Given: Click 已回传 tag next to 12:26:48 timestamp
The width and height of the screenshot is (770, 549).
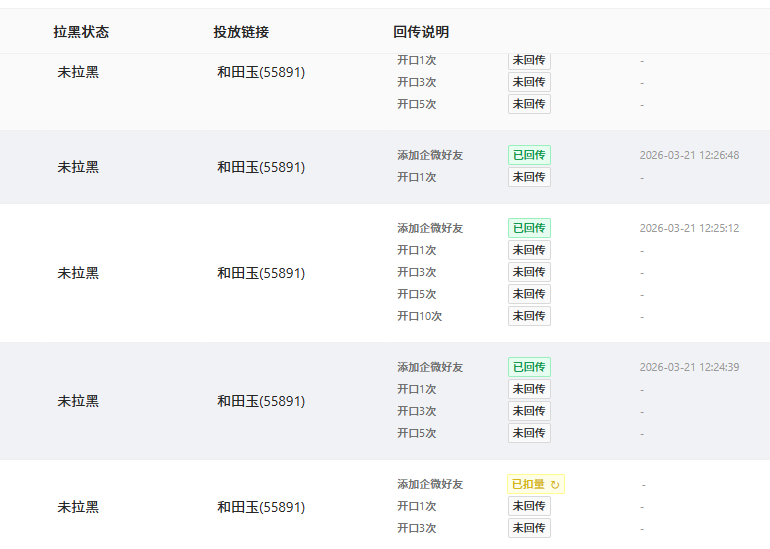Looking at the screenshot, I should coord(529,155).
